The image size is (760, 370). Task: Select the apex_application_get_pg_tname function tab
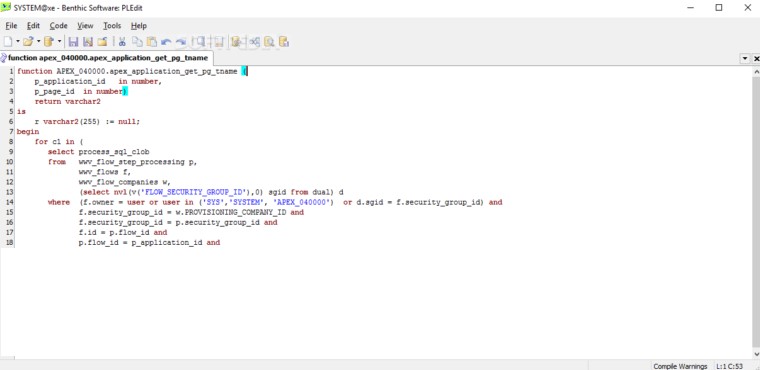click(106, 58)
